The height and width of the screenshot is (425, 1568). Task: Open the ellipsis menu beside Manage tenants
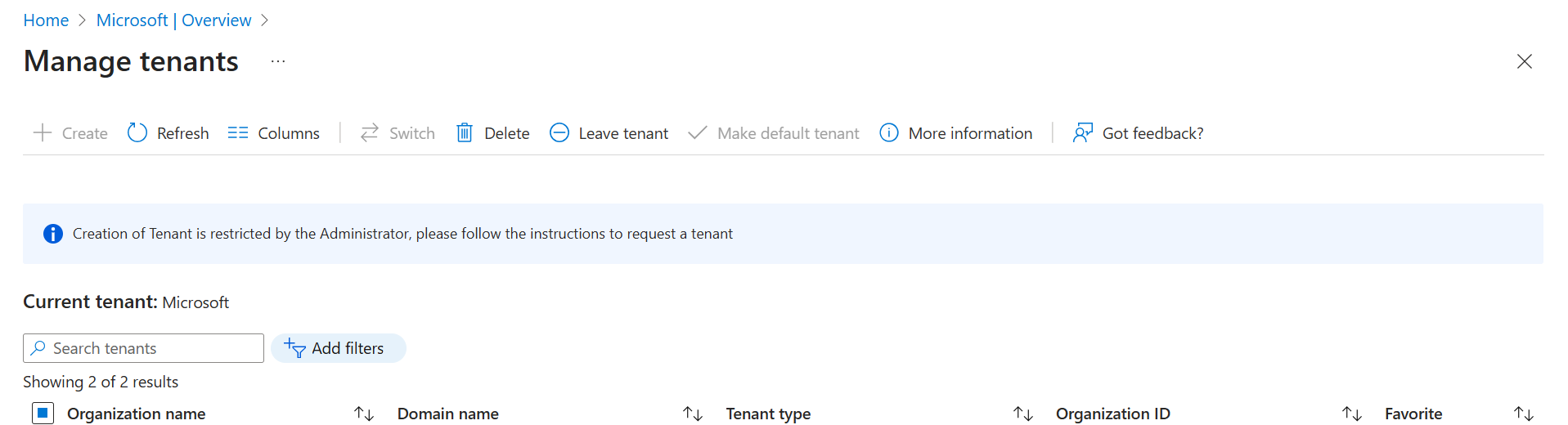tap(278, 61)
